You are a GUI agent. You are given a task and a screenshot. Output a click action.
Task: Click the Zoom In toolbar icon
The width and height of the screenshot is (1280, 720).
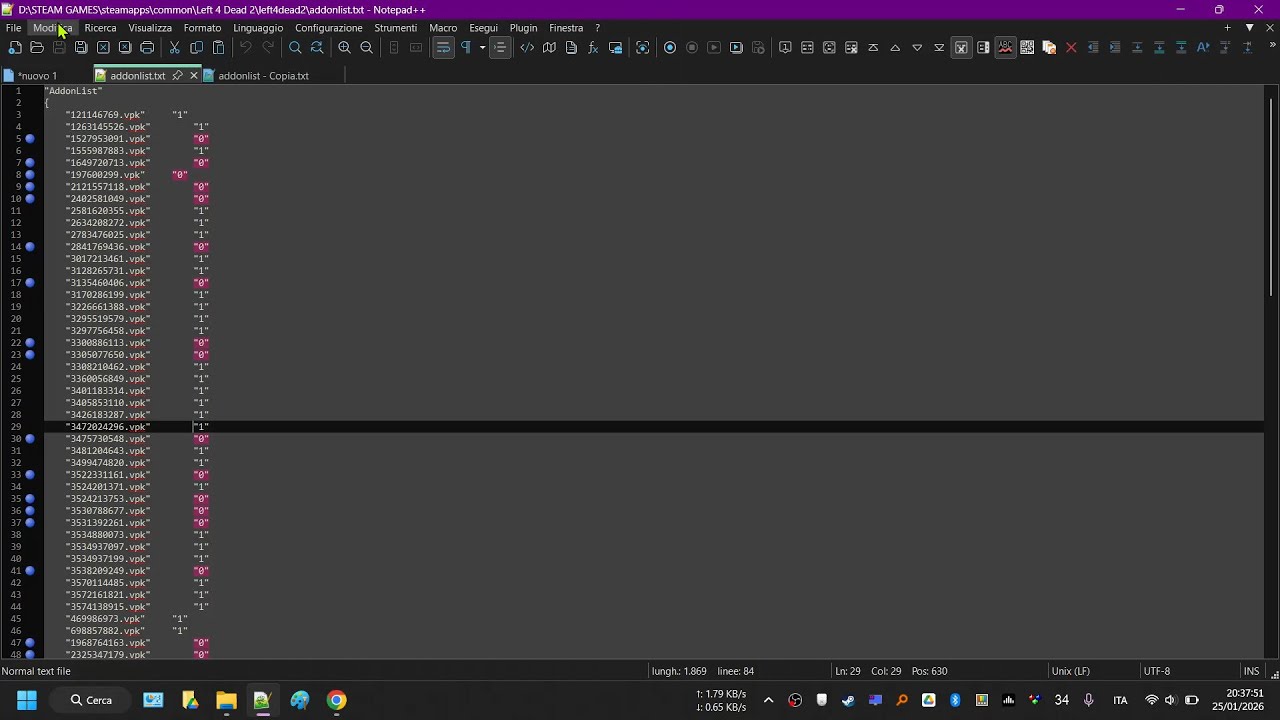tap(344, 47)
